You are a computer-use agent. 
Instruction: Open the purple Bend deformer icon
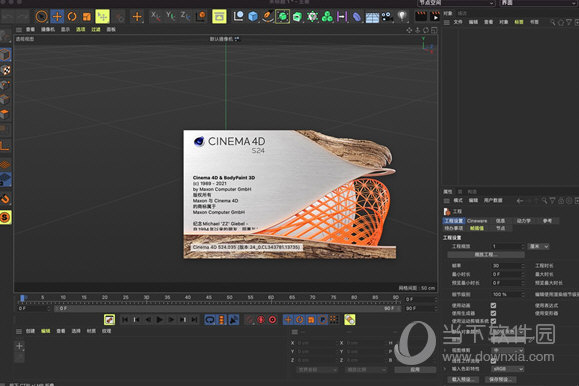coord(342,17)
